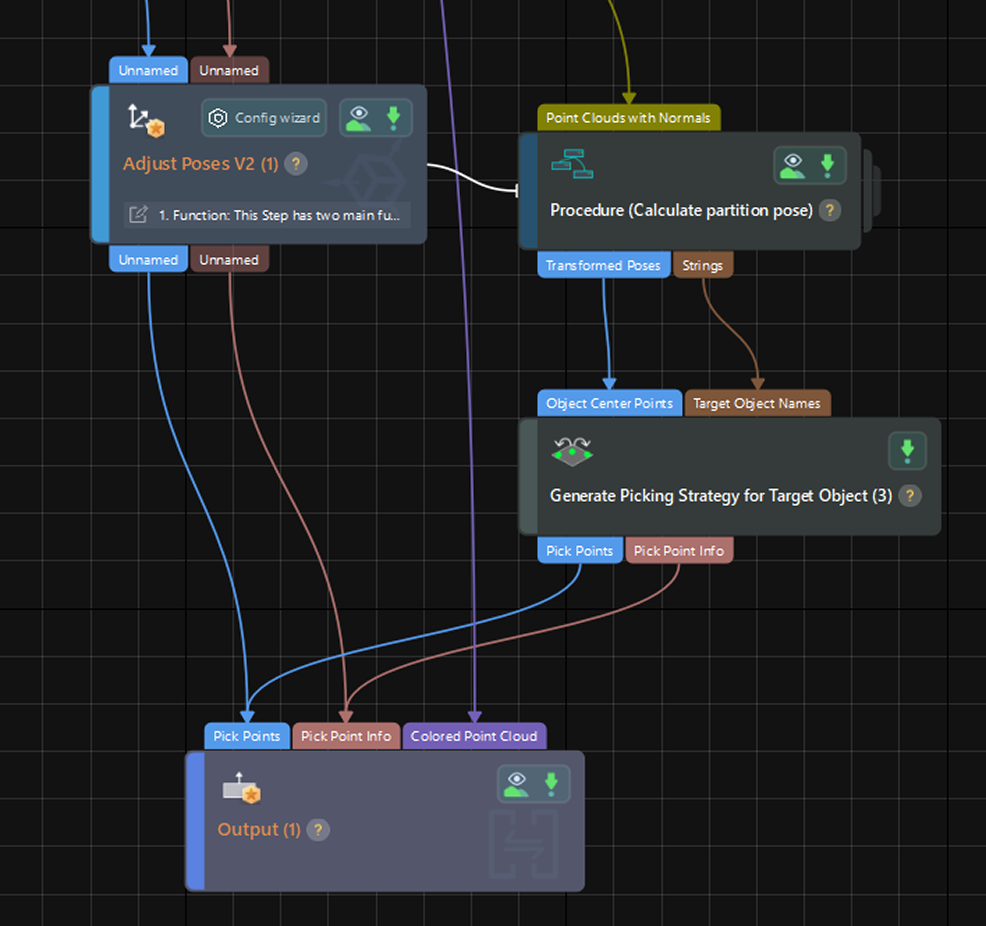The height and width of the screenshot is (926, 986).
Task: Click the Colored Point Cloud input port
Action: tap(474, 736)
